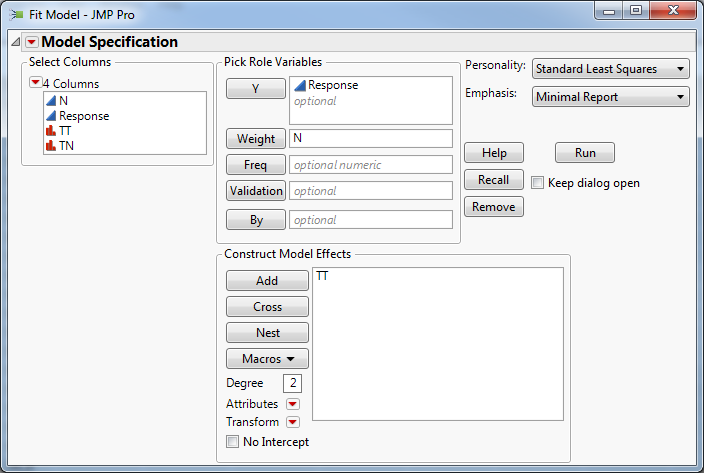Click the Run button

(585, 153)
